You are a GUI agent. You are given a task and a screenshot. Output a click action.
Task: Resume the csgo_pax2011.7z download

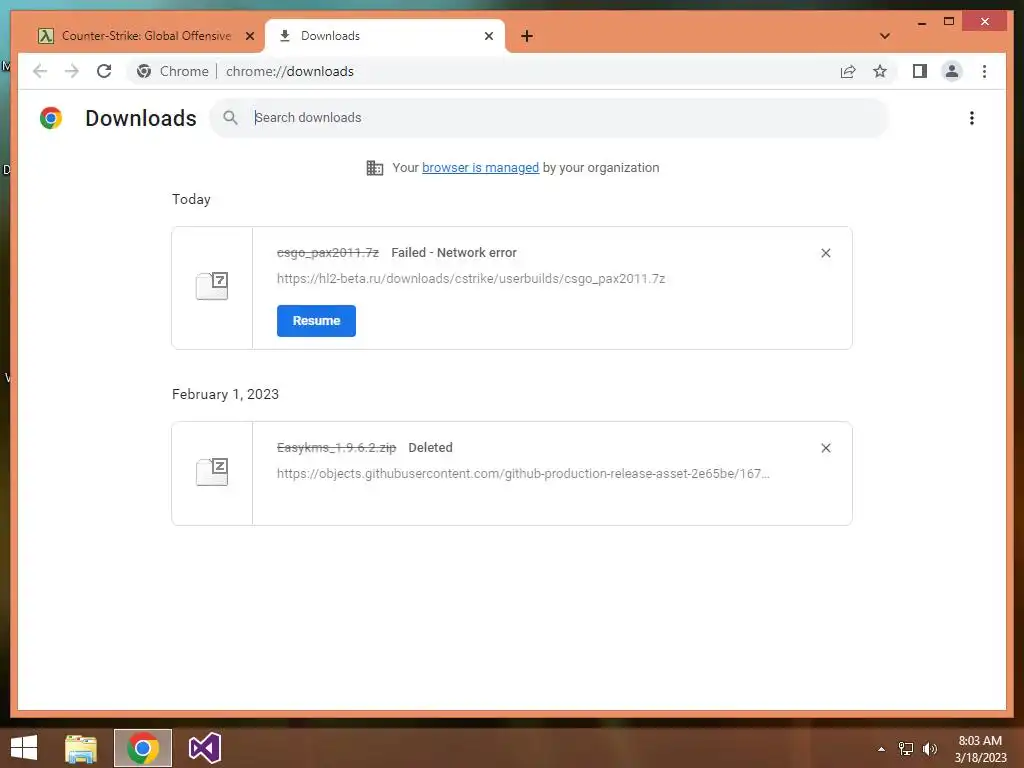point(316,321)
